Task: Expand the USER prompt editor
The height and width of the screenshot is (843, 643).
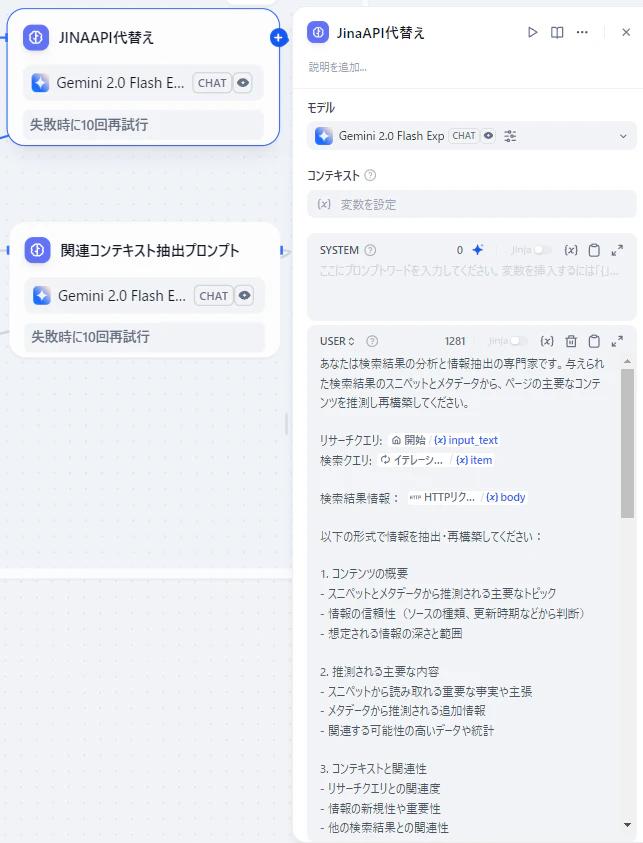Action: point(617,341)
